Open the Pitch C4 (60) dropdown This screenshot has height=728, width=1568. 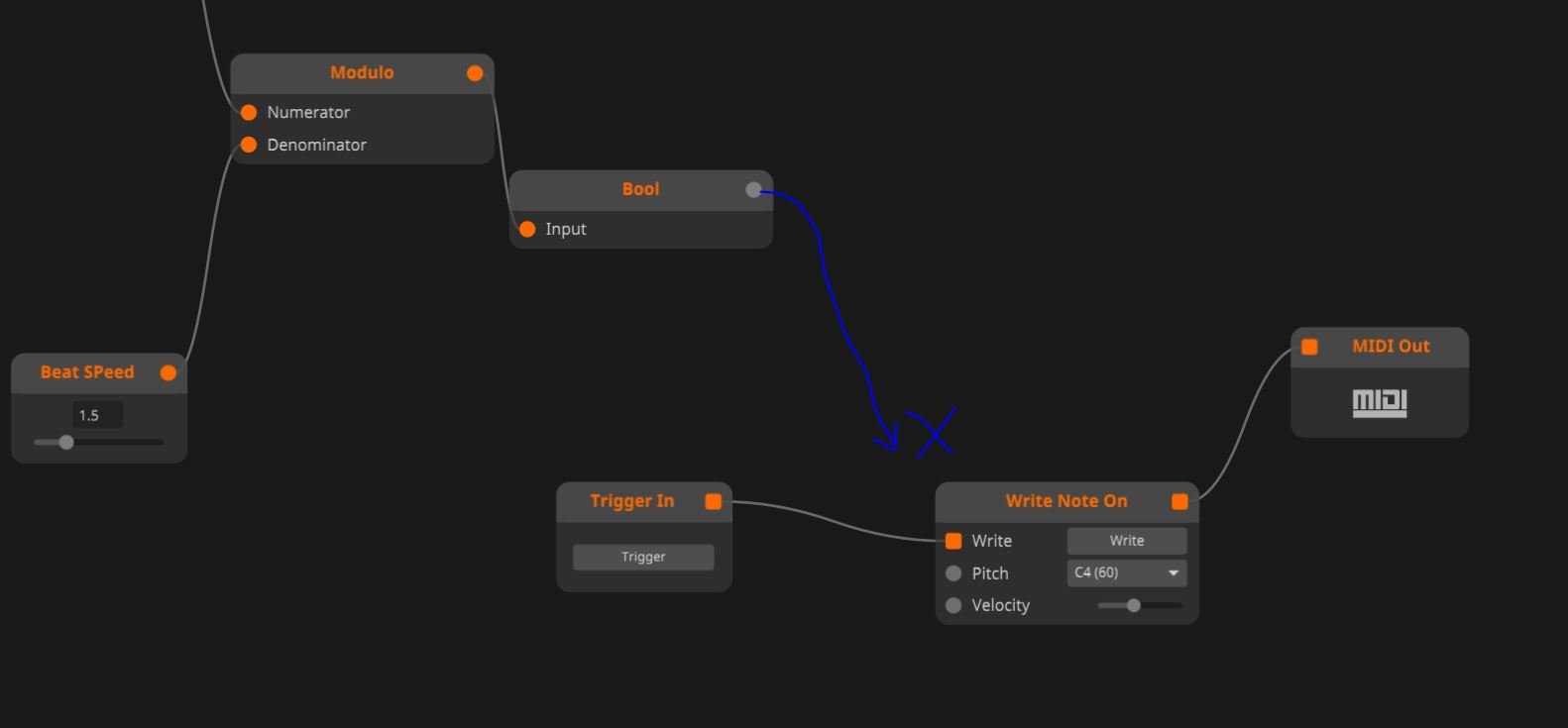point(1127,573)
